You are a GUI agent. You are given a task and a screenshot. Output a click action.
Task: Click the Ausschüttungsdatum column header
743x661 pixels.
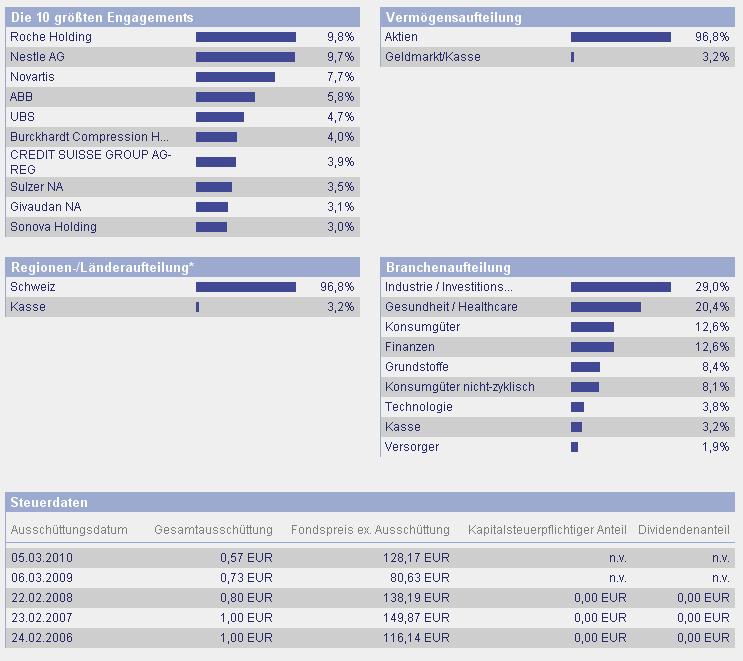tap(69, 530)
